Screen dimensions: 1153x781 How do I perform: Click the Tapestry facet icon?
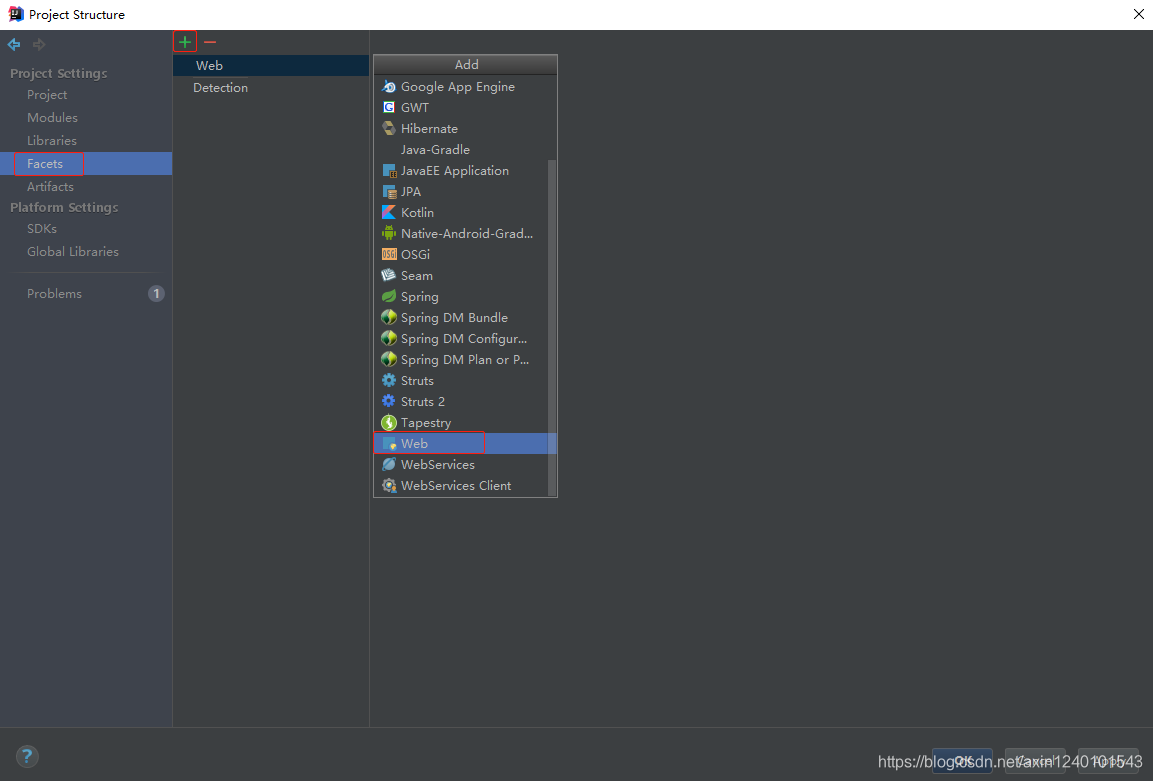(389, 423)
